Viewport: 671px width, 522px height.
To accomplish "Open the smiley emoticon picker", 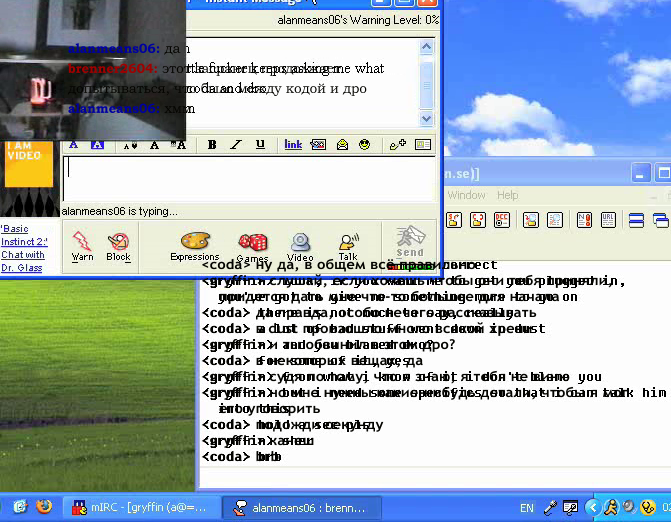I will [x=364, y=145].
